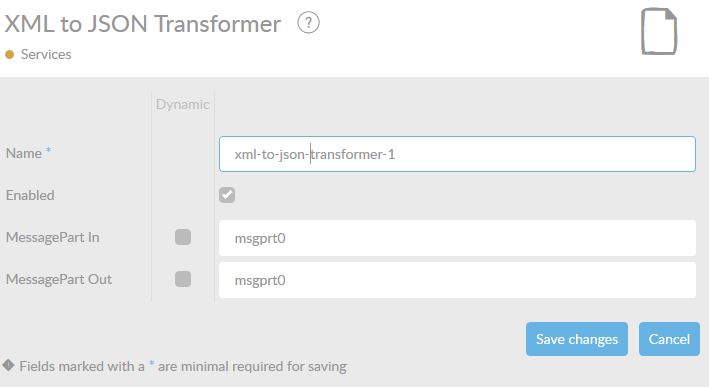Click the MessagePart In label
709x387 pixels.
pyautogui.click(x=52, y=237)
